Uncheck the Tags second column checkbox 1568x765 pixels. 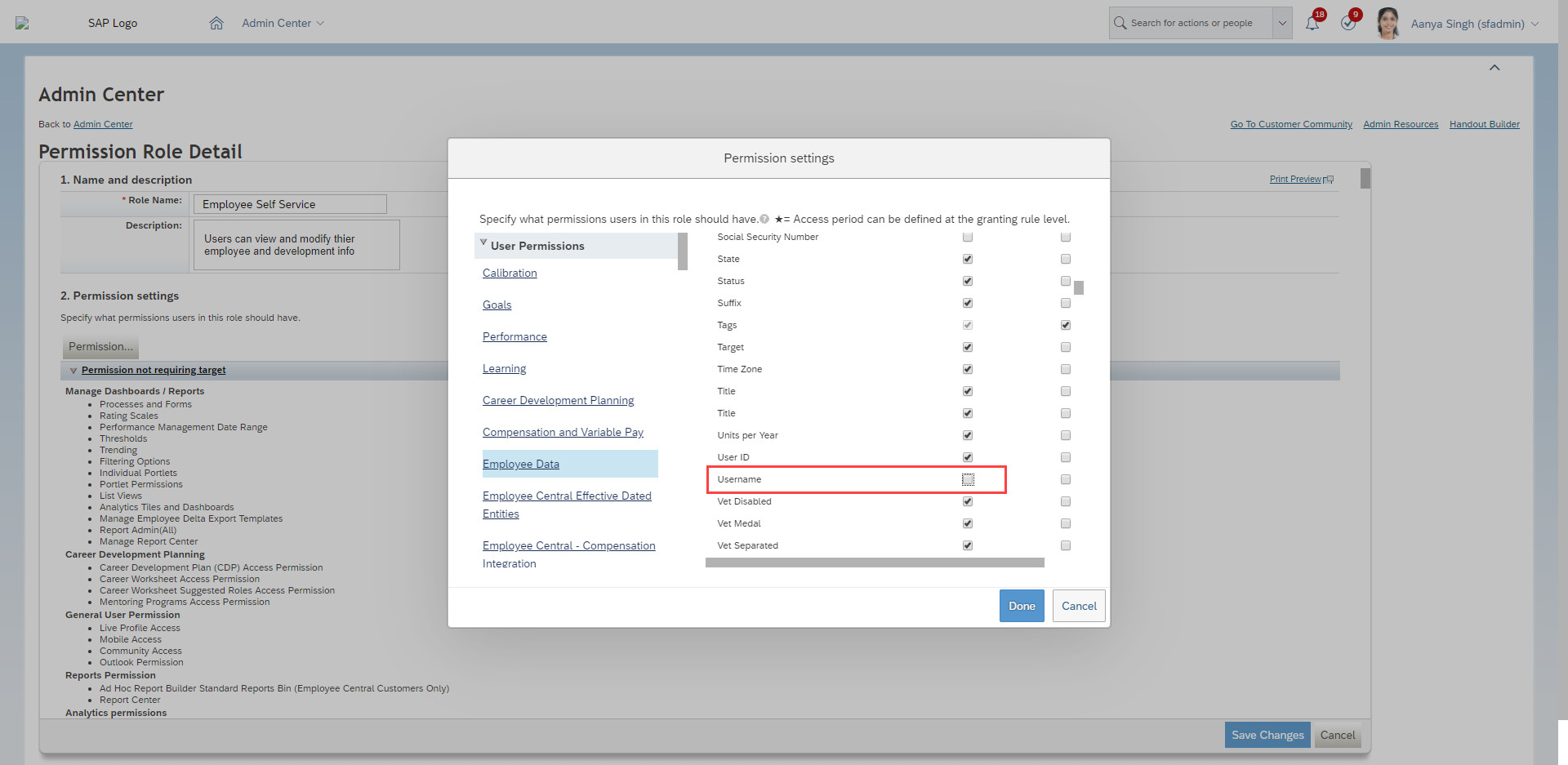[x=1066, y=325]
